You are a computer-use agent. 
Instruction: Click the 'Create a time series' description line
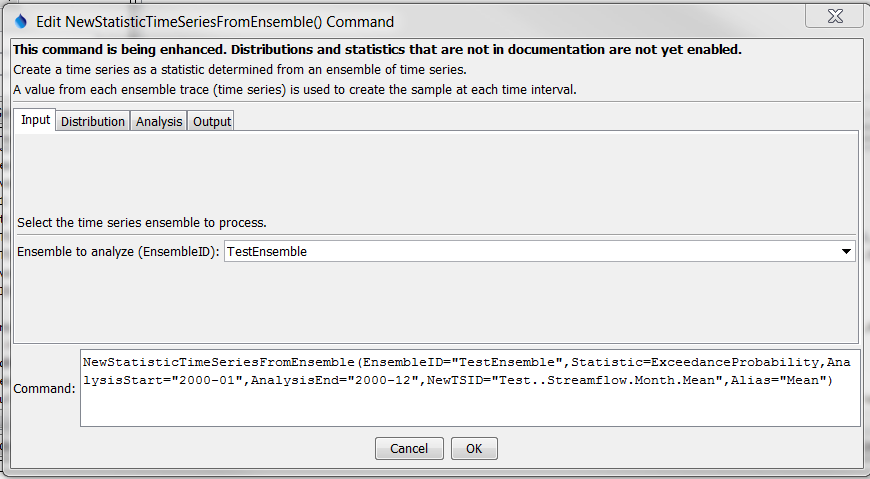pyautogui.click(x=240, y=69)
